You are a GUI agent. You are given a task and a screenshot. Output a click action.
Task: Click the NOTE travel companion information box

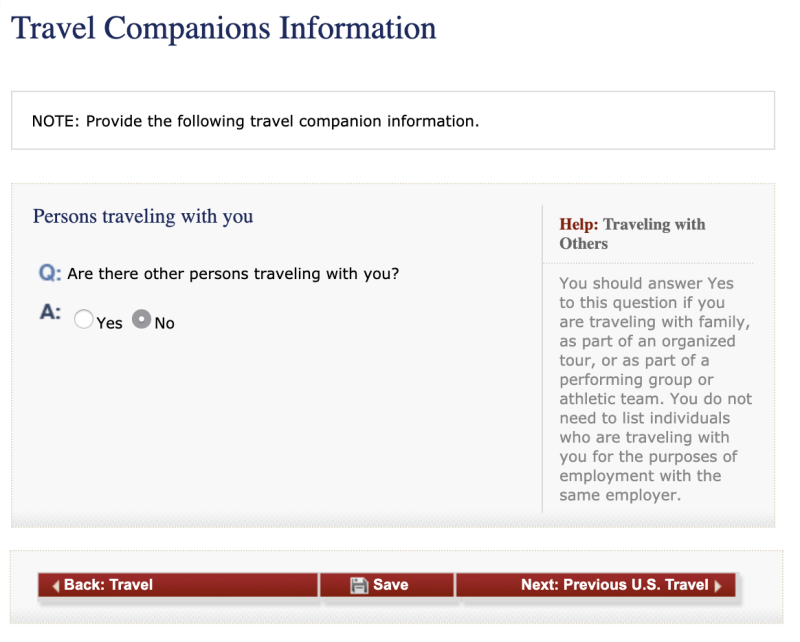pyautogui.click(x=392, y=121)
